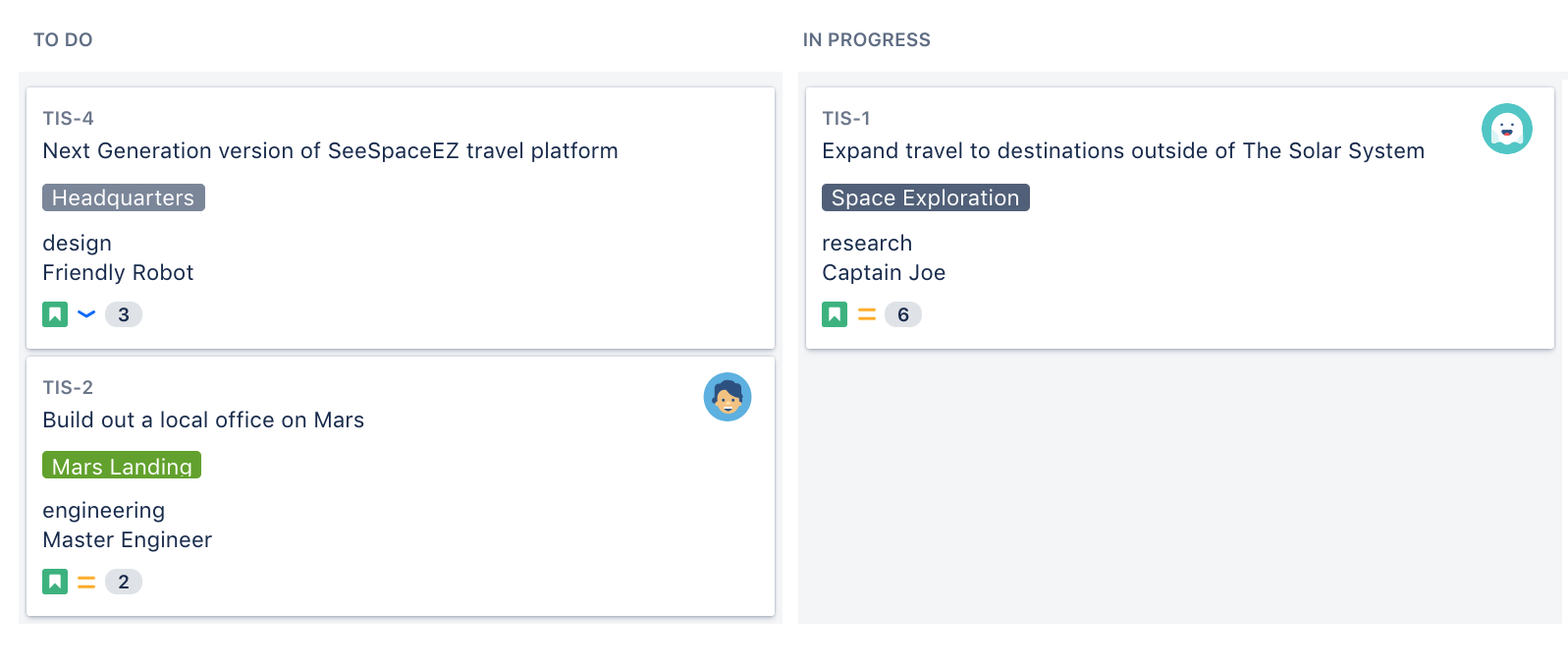Open the TIS-2 issue key link
The image size is (1568, 669).
(68, 388)
